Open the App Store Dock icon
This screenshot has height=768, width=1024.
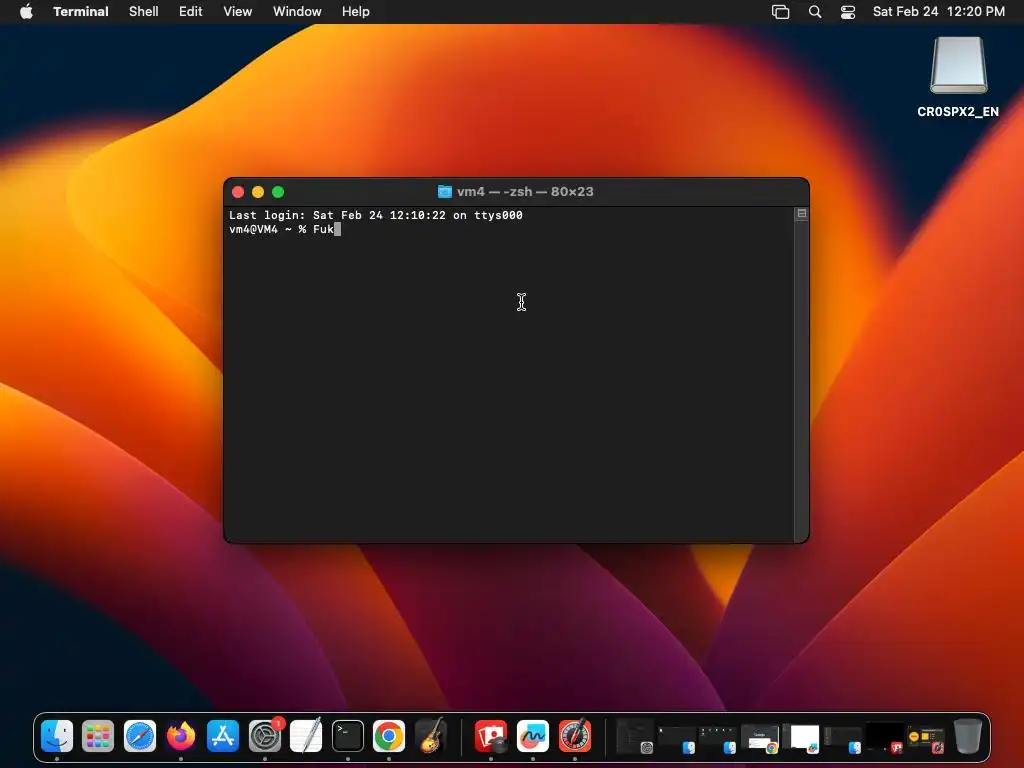pos(223,736)
